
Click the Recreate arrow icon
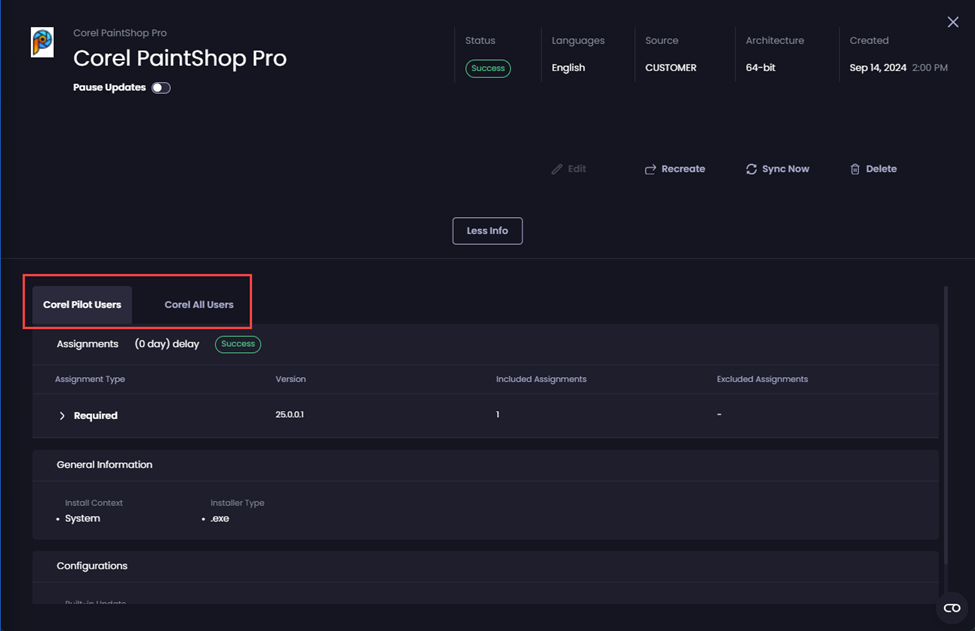click(651, 168)
